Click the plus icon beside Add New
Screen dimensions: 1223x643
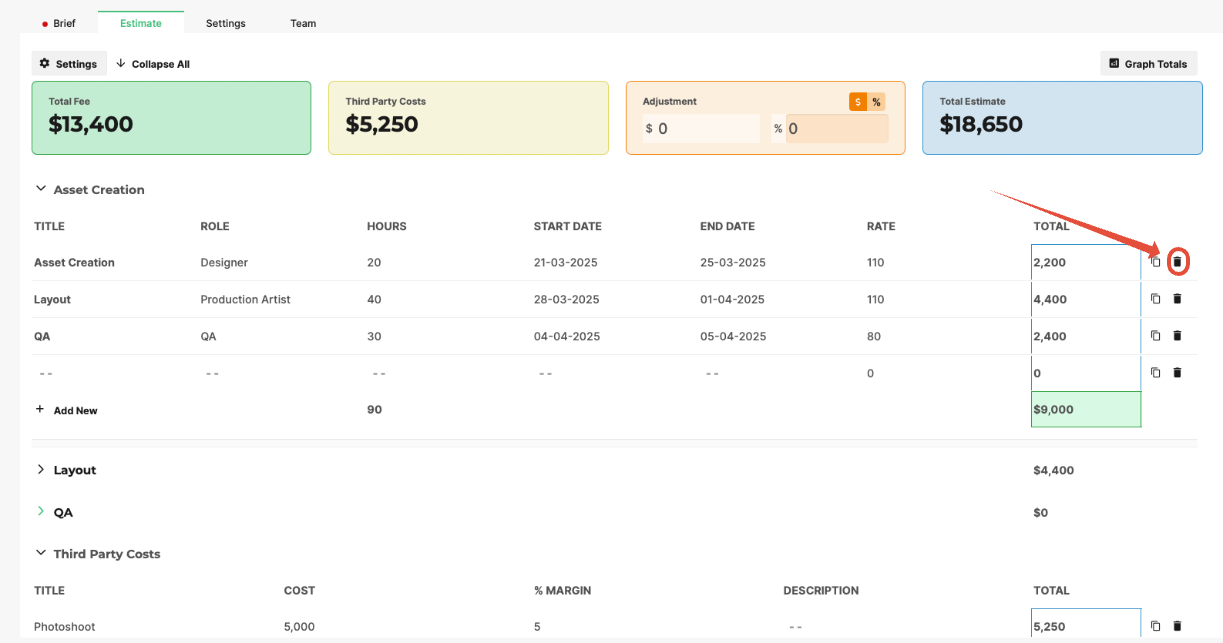click(40, 409)
